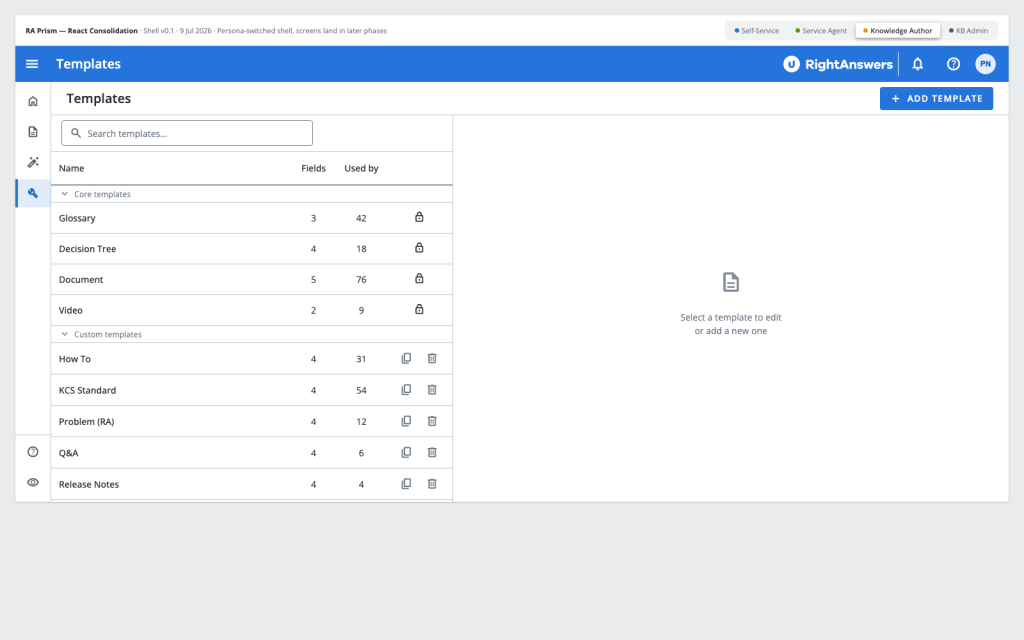Click the search magnifier icon
The width and height of the screenshot is (1024, 640).
click(76, 133)
